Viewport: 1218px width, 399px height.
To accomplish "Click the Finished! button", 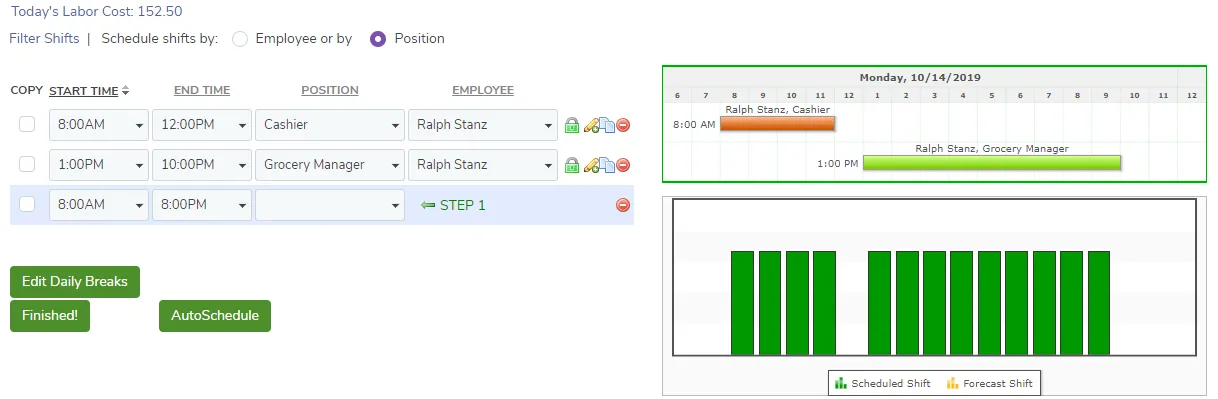I will pyautogui.click(x=50, y=316).
